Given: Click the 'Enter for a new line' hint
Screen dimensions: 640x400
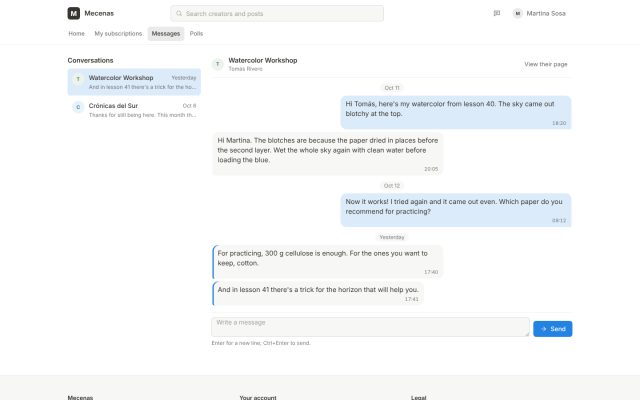Looking at the screenshot, I should (x=261, y=343).
